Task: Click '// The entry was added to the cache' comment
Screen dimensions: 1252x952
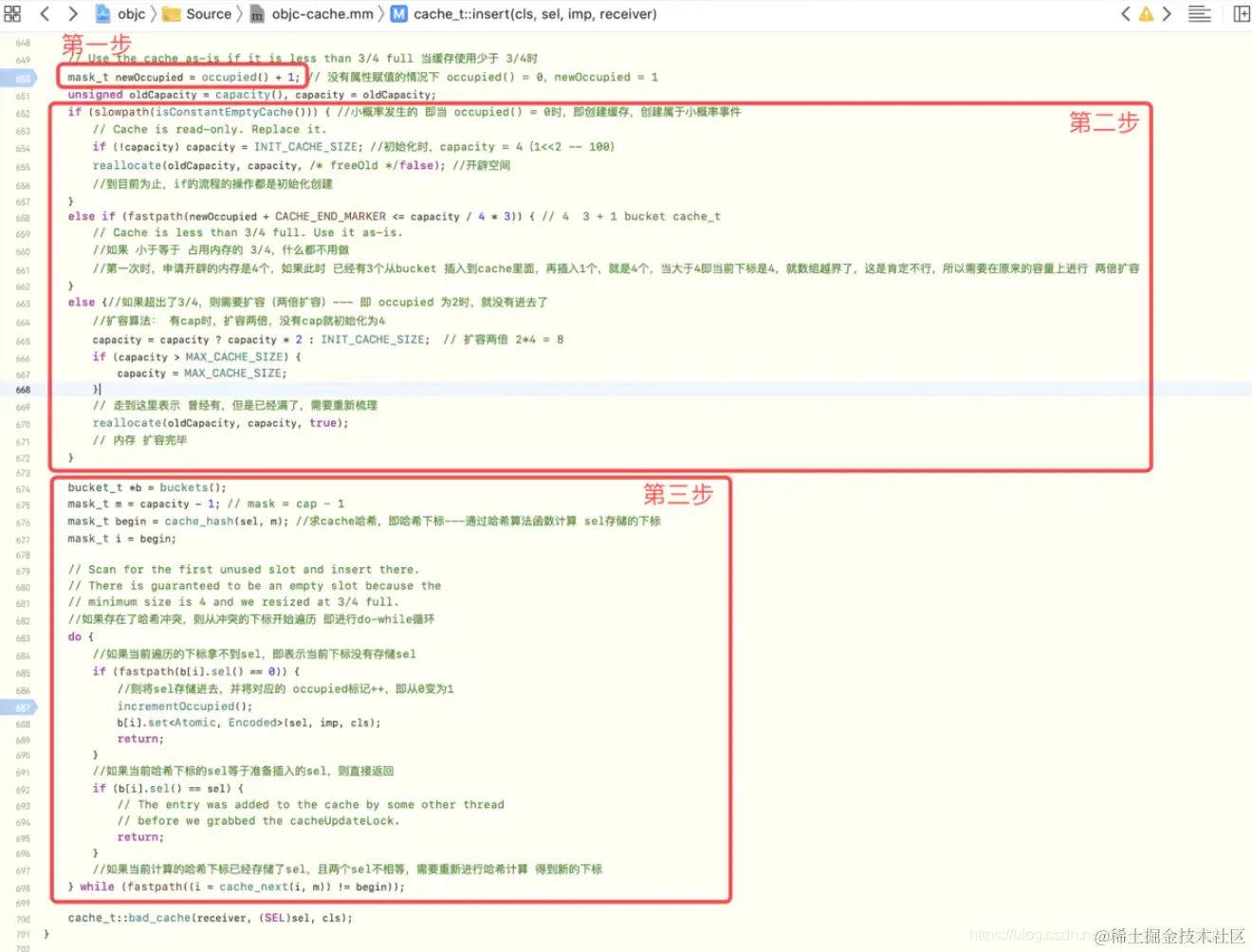Action: pos(310,805)
